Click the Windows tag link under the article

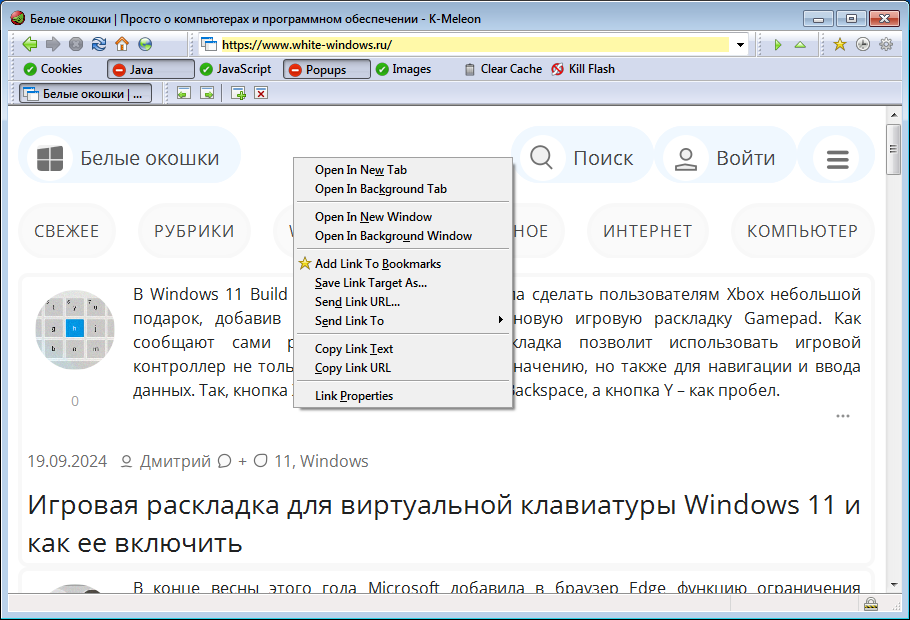[334, 462]
